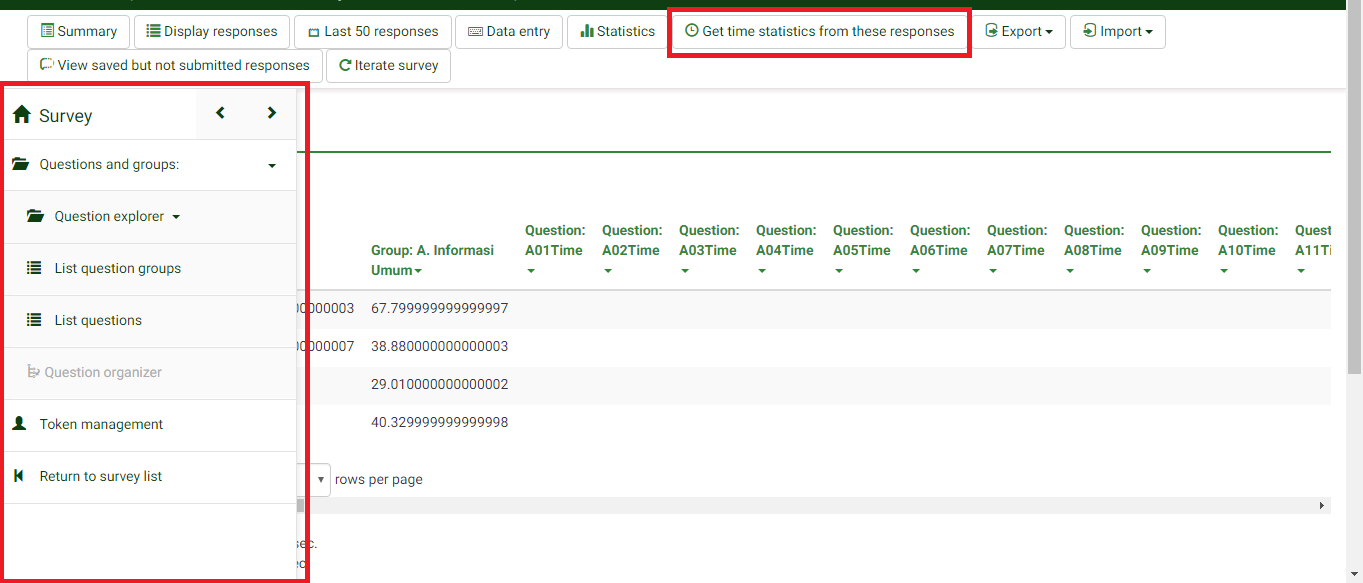This screenshot has width=1363, height=583.
Task: Click the left chevron in sidebar header
Action: pyautogui.click(x=220, y=113)
